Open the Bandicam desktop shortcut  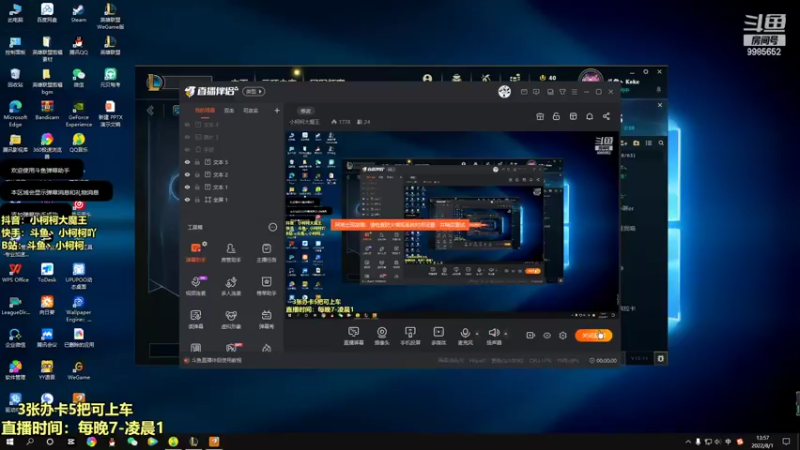pyautogui.click(x=47, y=110)
